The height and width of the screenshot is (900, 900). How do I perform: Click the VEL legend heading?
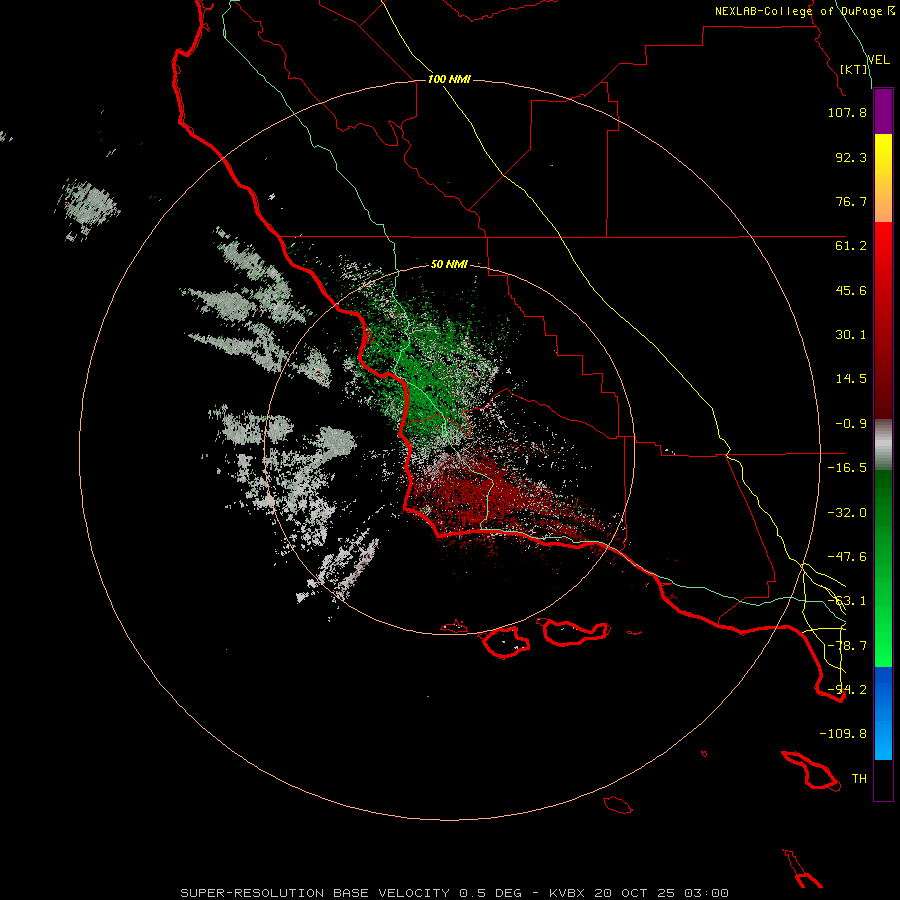pyautogui.click(x=878, y=59)
